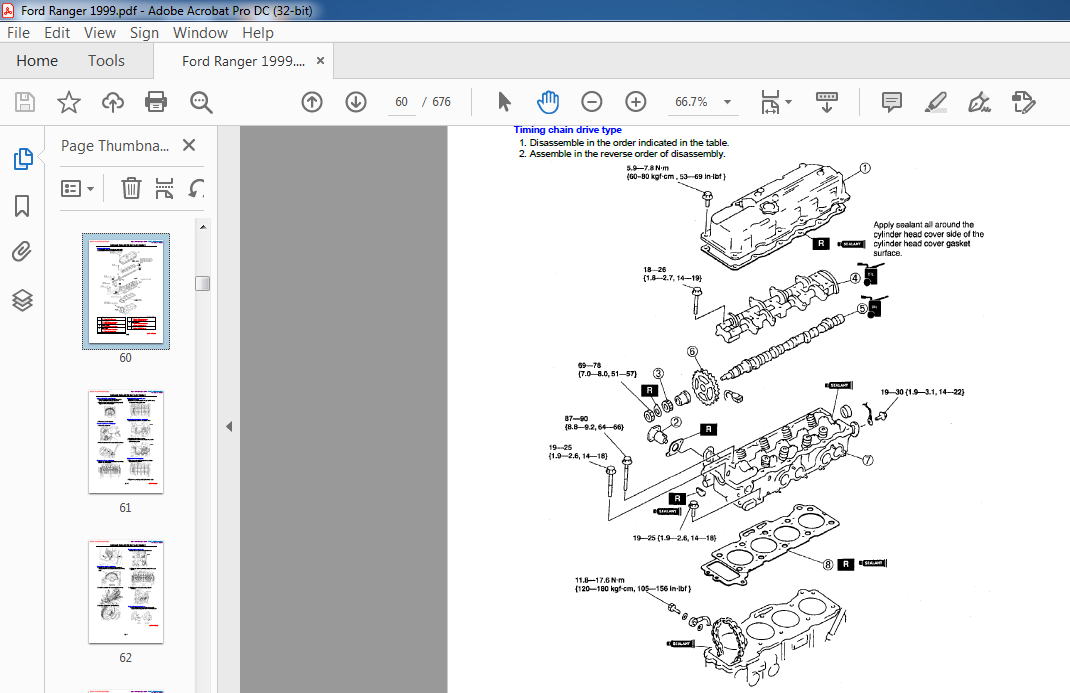
Task: Click the 'Page Thumbna...' panel title
Action: click(x=115, y=145)
